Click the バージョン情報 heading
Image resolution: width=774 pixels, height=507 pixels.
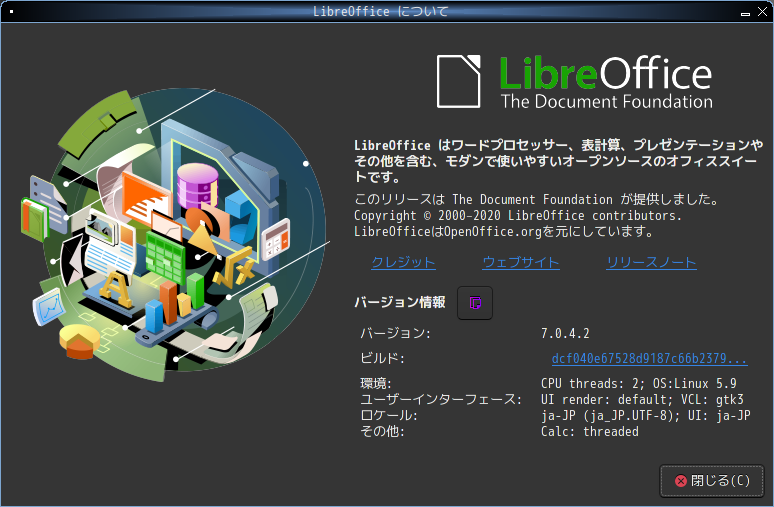coord(400,302)
